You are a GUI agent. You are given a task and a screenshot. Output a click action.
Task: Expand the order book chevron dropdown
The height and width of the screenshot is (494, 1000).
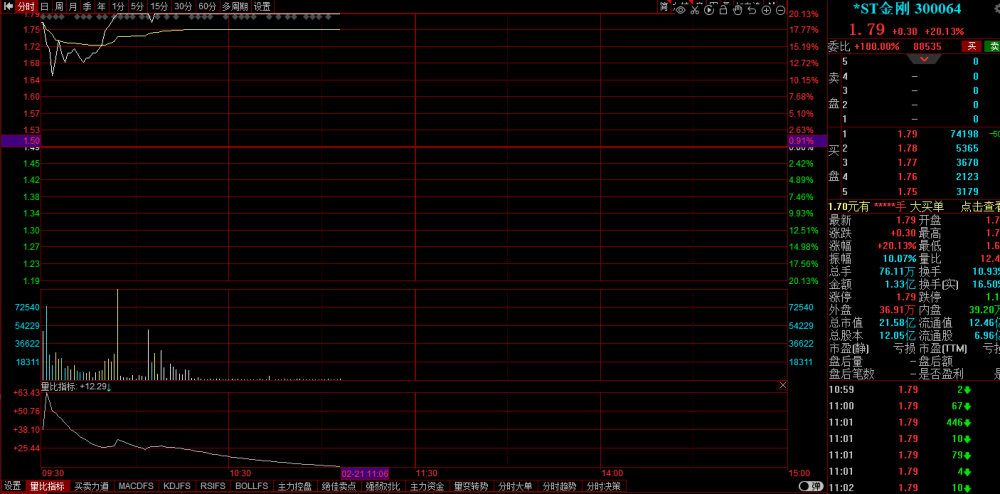(925, 59)
